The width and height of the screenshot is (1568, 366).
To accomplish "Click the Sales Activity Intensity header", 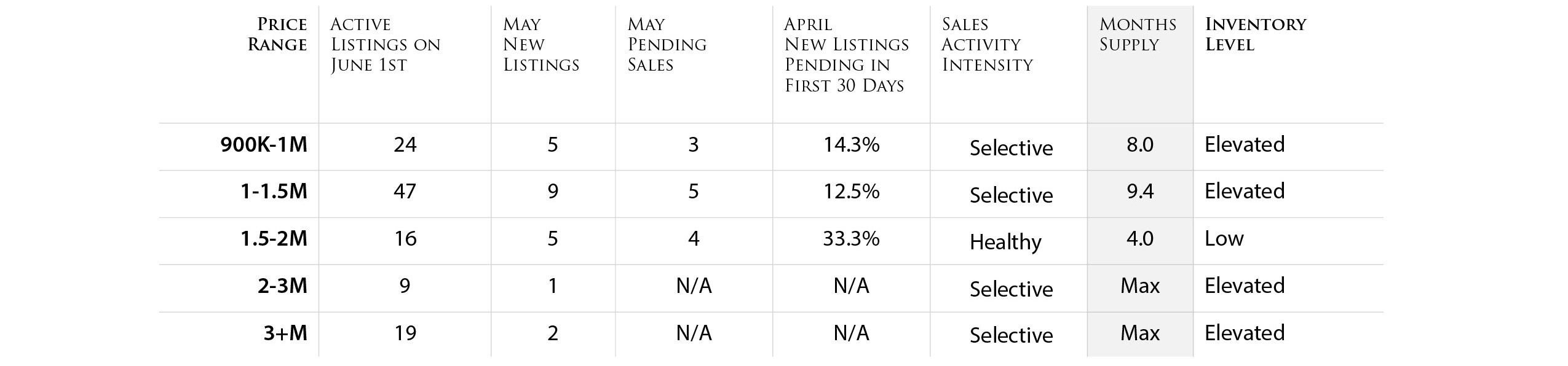I will pyautogui.click(x=987, y=45).
